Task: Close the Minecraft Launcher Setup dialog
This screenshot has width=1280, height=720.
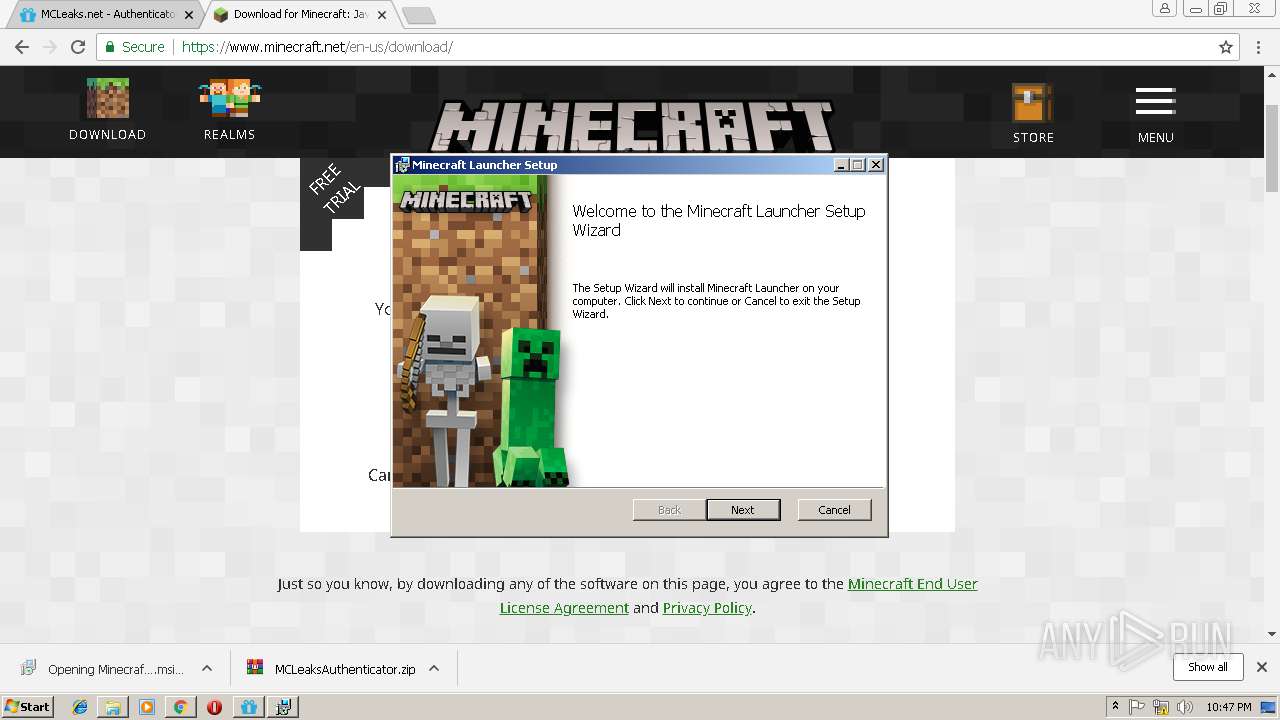Action: (876, 165)
